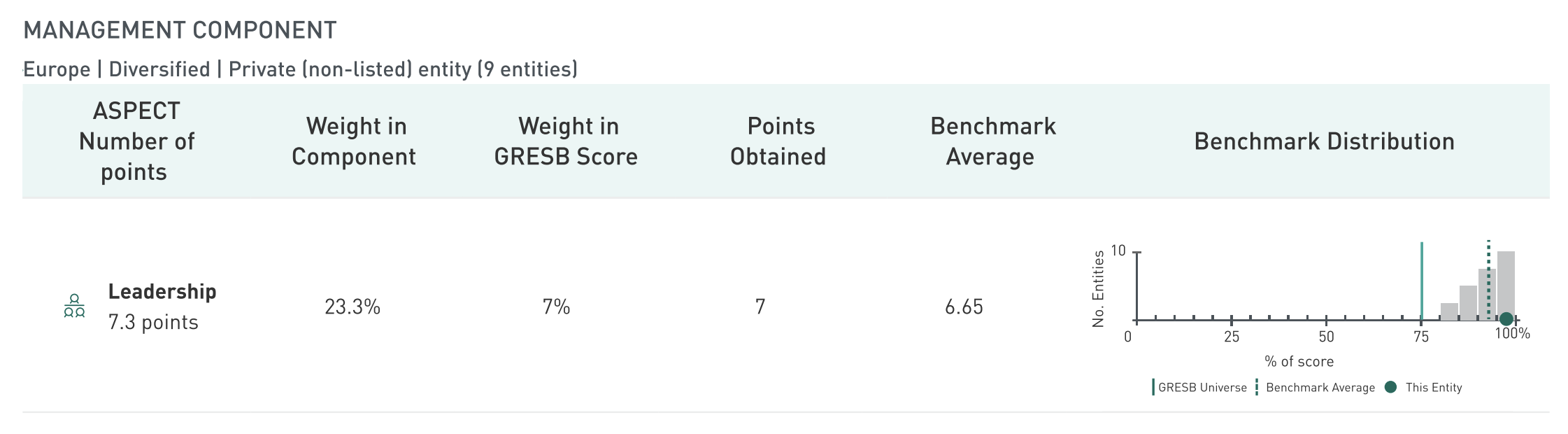Screen dimensions: 1568x434
Task: Click the tallest gray histogram bar
Action: pyautogui.click(x=1506, y=280)
